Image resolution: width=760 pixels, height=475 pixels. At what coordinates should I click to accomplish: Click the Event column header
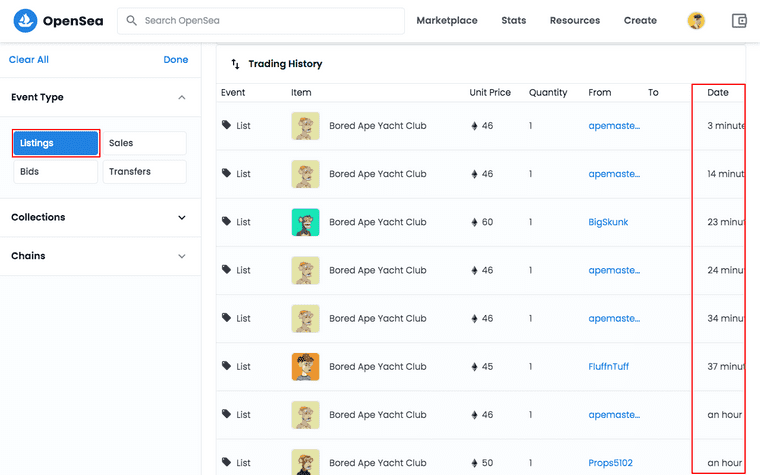click(x=233, y=93)
